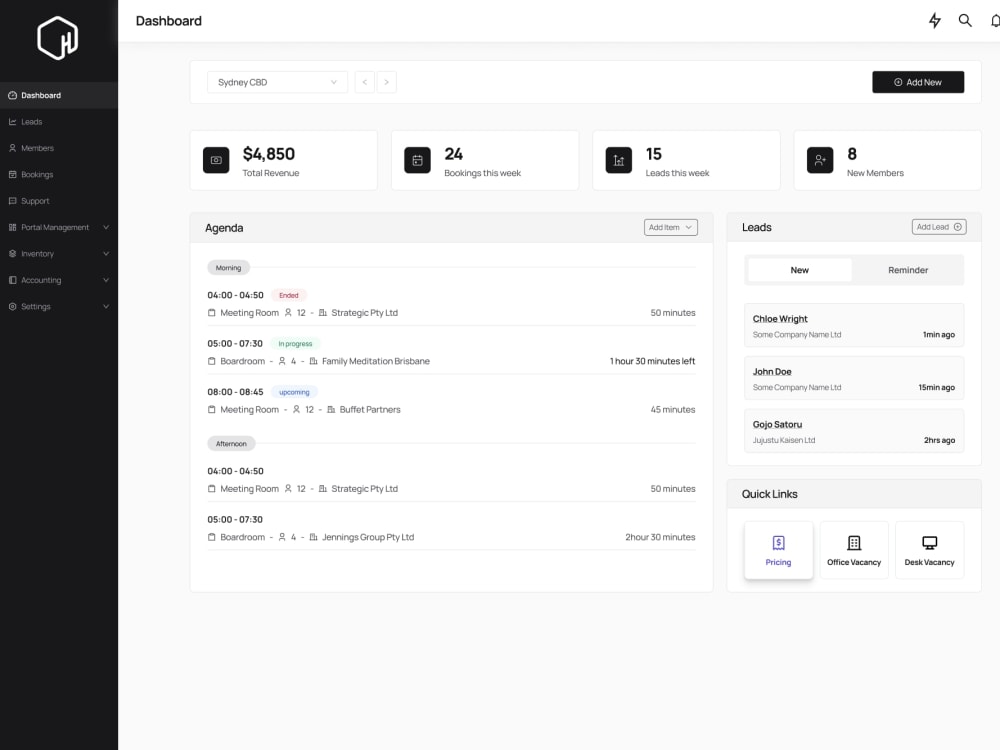This screenshot has width=1000, height=750.
Task: Click the Dashboard gauge icon in the sidebar
Action: tap(12, 95)
